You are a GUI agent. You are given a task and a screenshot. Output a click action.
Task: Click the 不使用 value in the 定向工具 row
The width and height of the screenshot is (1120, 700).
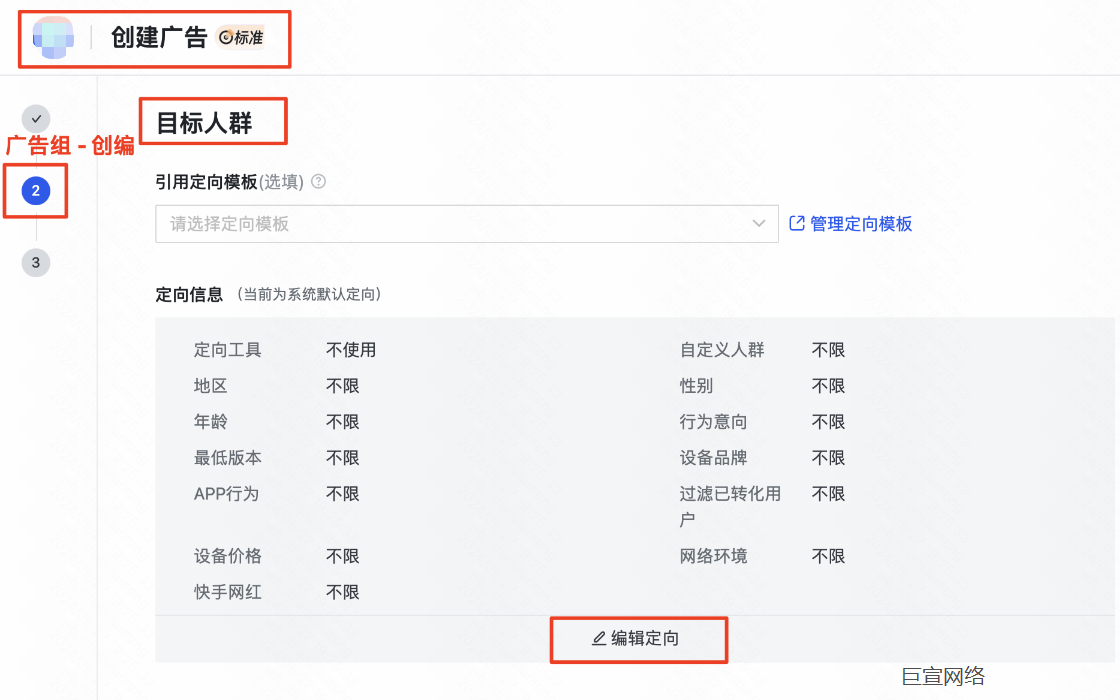point(352,349)
